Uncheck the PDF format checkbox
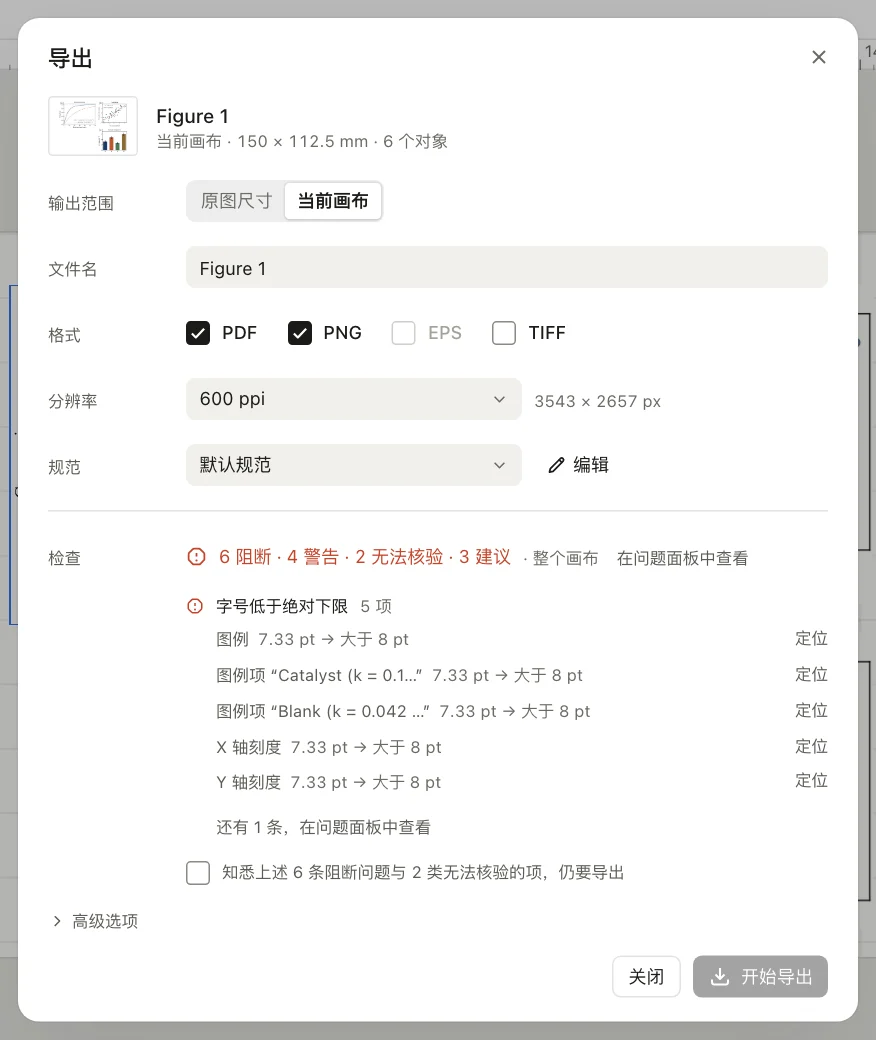The width and height of the screenshot is (876, 1040). click(x=198, y=333)
